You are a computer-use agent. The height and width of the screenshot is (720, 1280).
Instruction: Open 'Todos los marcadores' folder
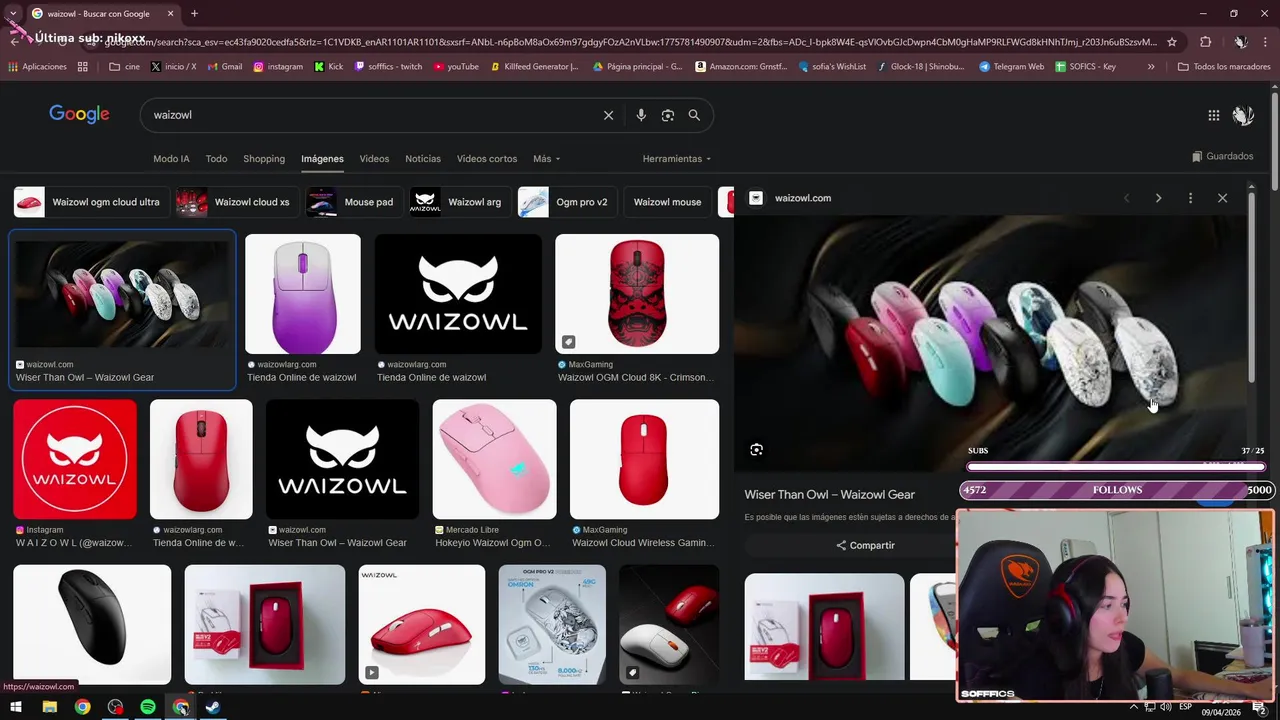[x=1224, y=67]
